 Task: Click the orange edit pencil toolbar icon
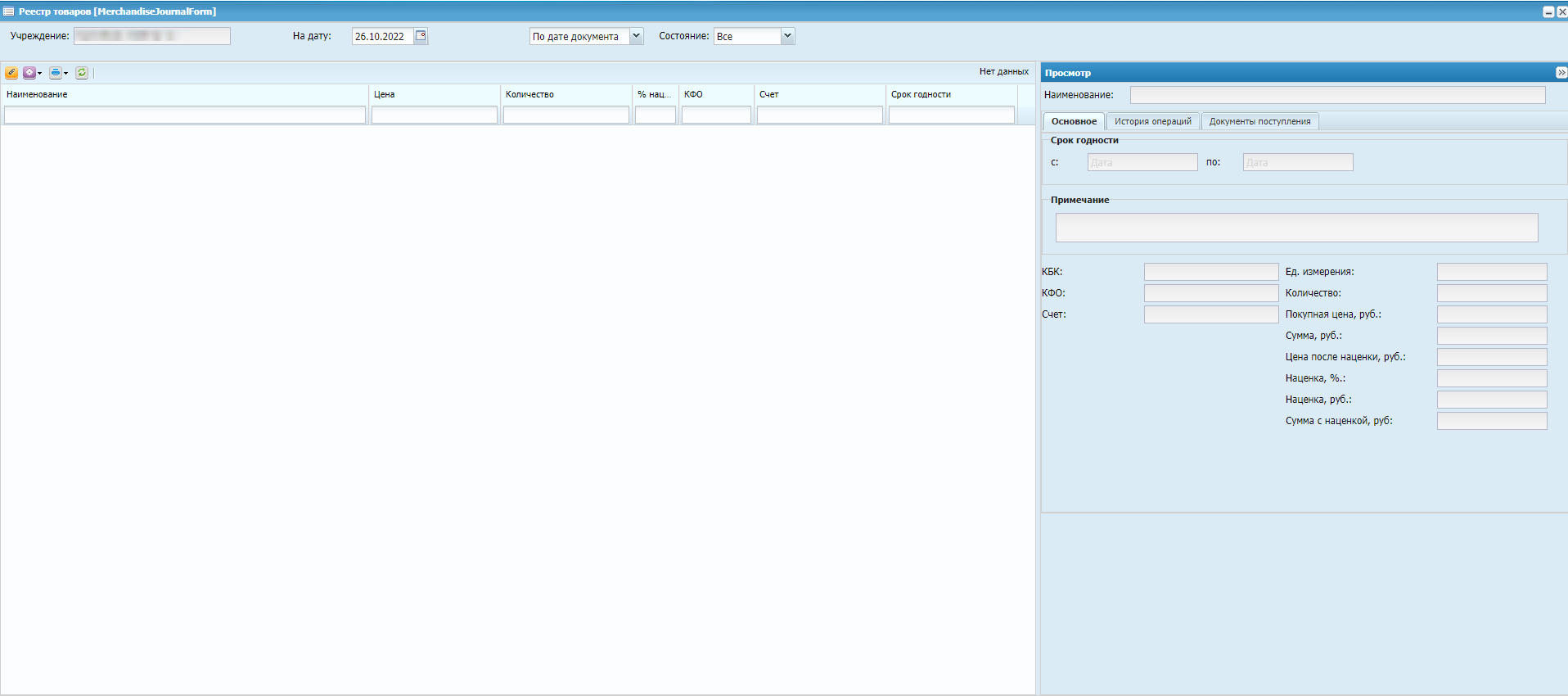coord(11,73)
